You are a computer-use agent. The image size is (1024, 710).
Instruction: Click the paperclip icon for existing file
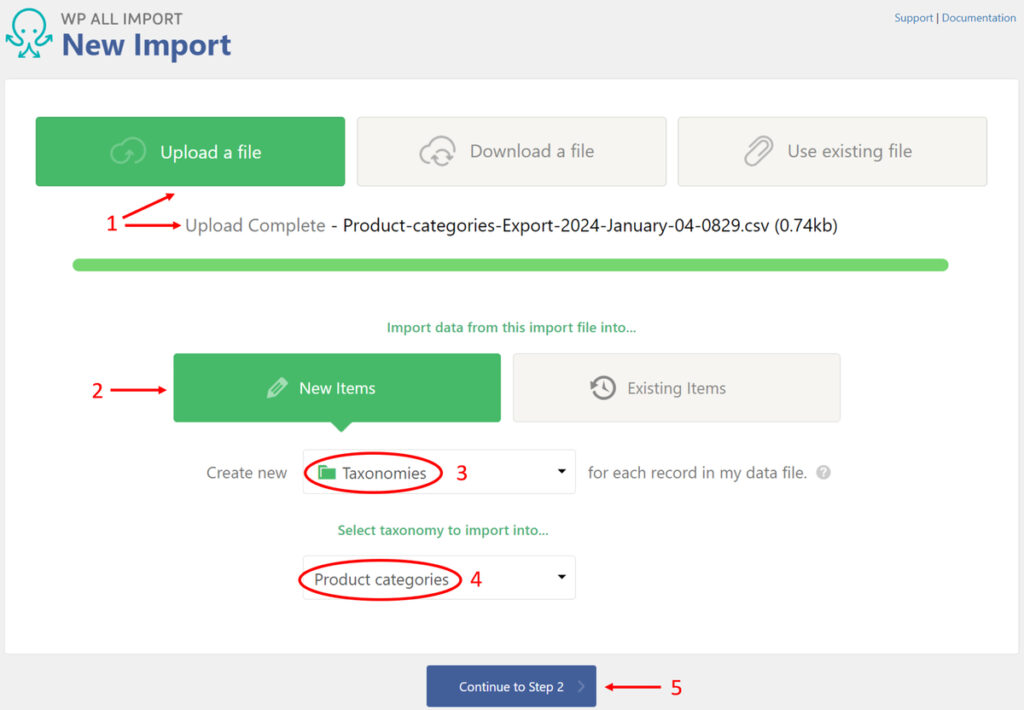coord(758,151)
